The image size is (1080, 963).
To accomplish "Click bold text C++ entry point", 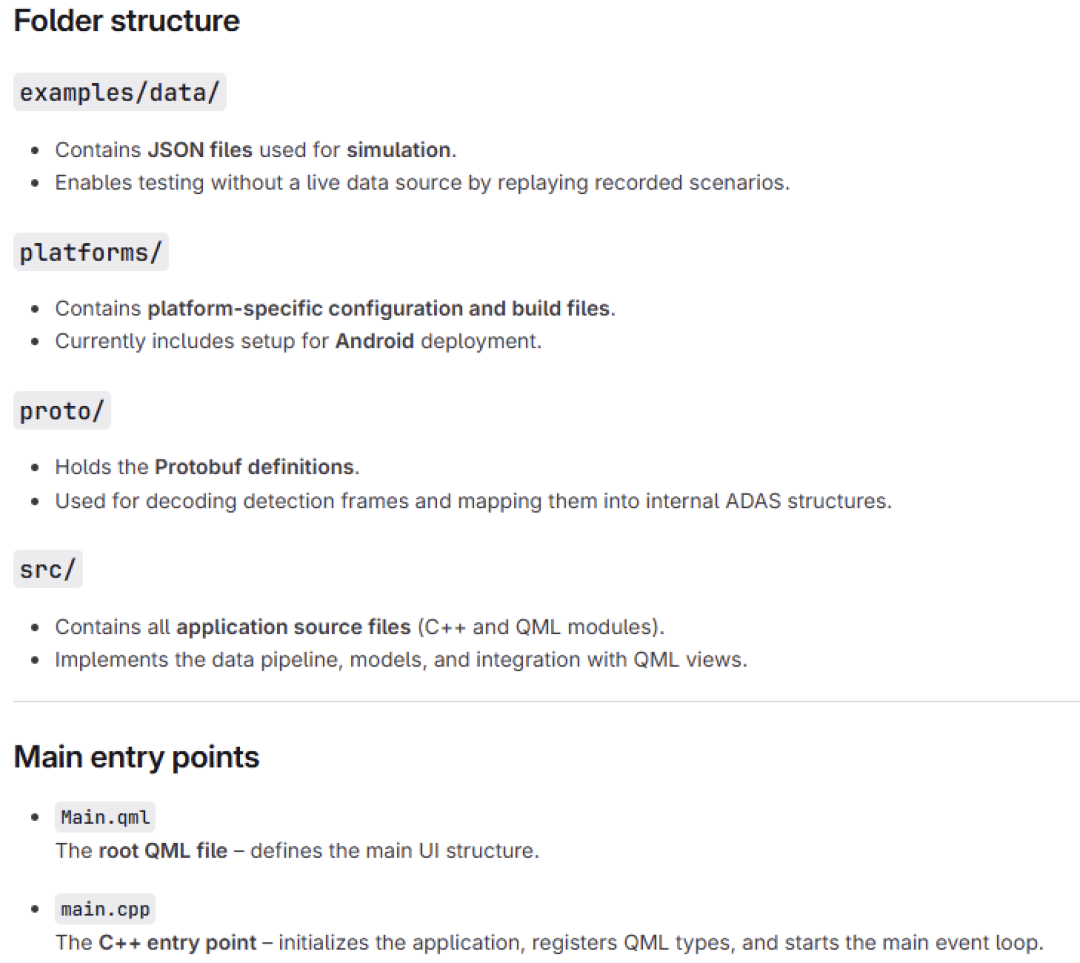I will (x=178, y=942).
